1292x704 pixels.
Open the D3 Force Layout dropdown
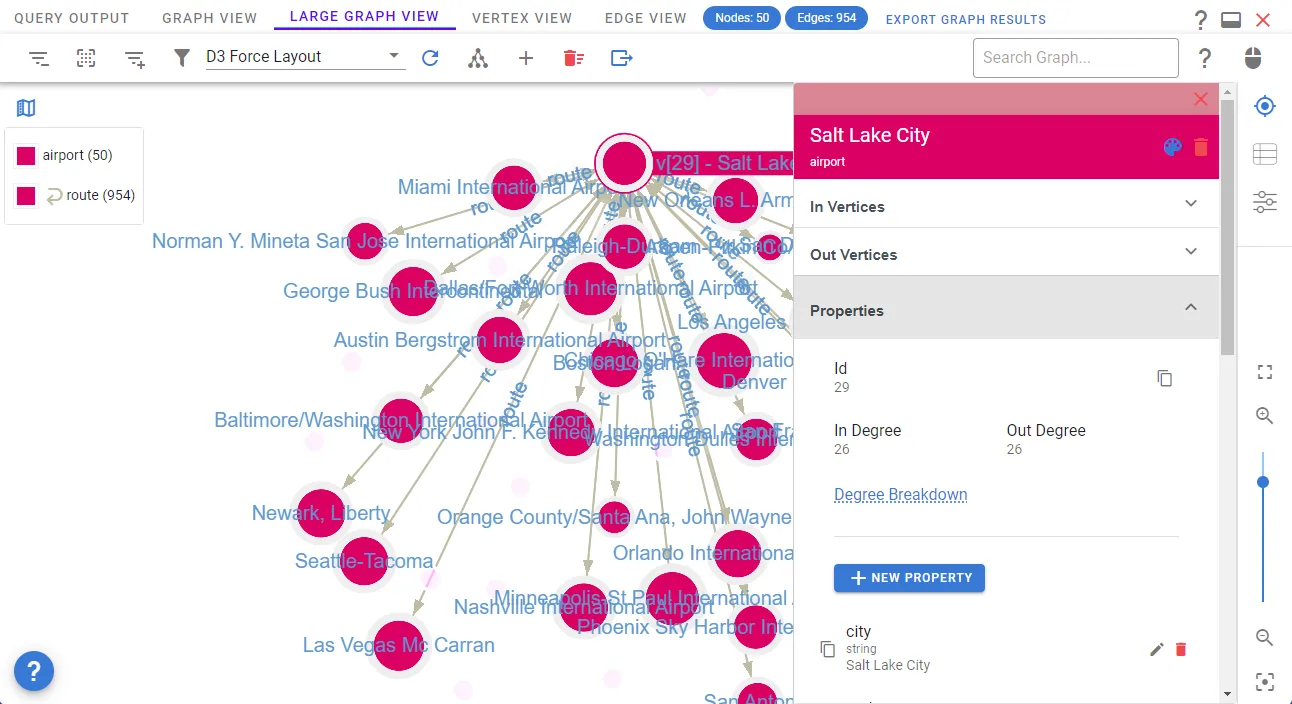tap(303, 57)
